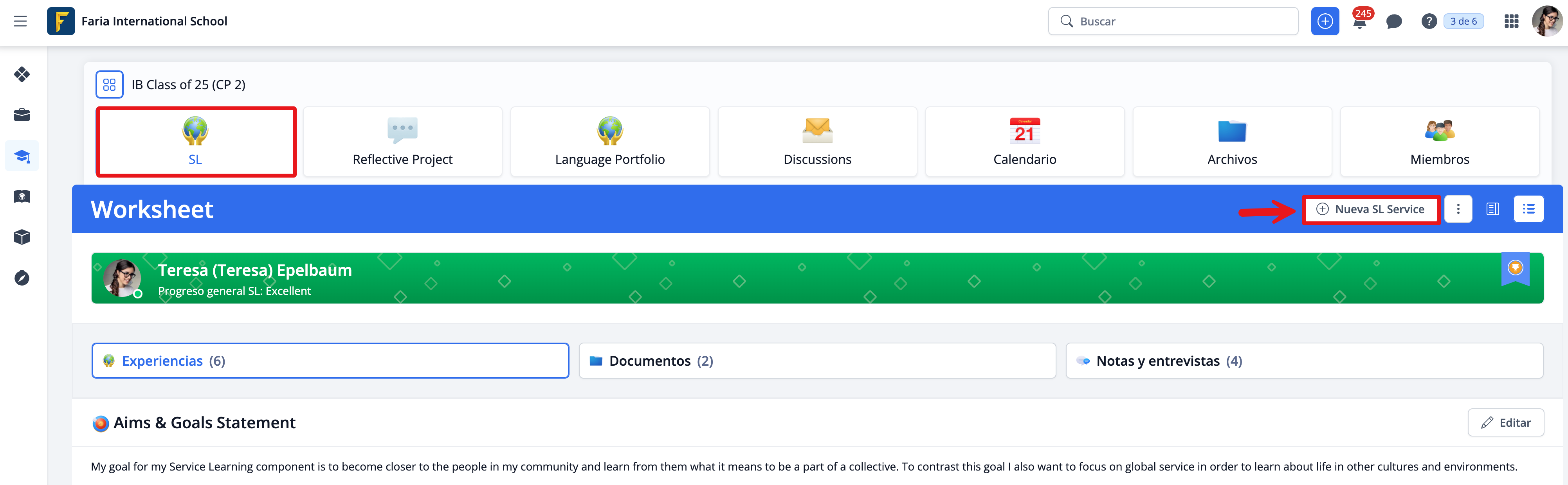Switch to the Documentos tab
1568x485 pixels.
[817, 361]
